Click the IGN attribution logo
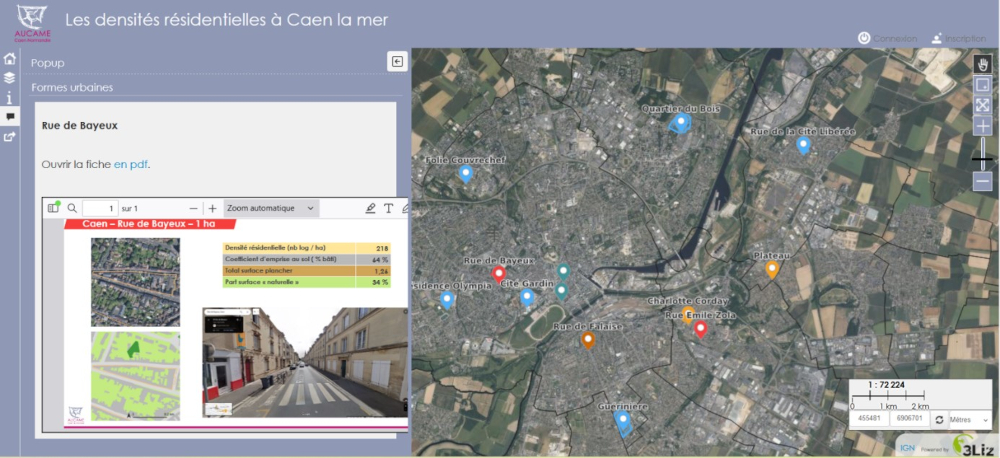 [907, 448]
